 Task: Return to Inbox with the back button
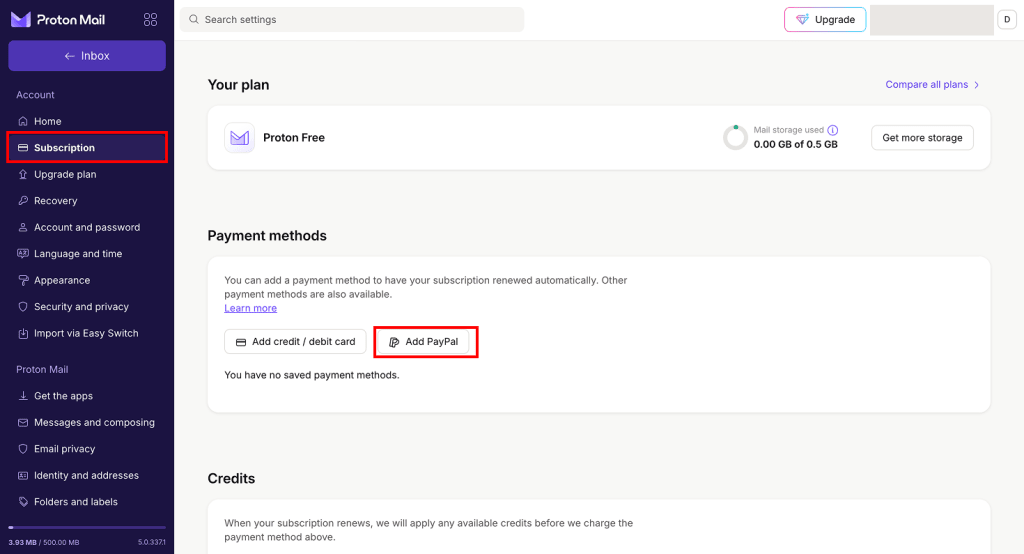click(x=87, y=56)
